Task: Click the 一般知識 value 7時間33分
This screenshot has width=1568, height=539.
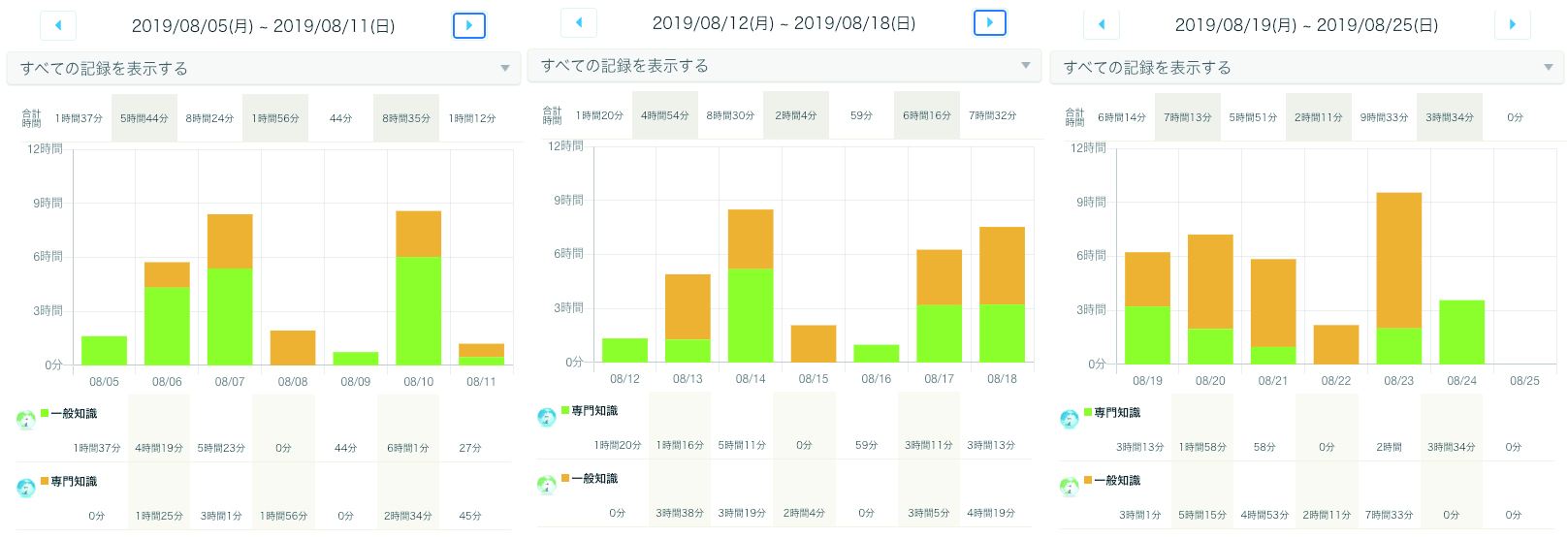Action: 1389,515
